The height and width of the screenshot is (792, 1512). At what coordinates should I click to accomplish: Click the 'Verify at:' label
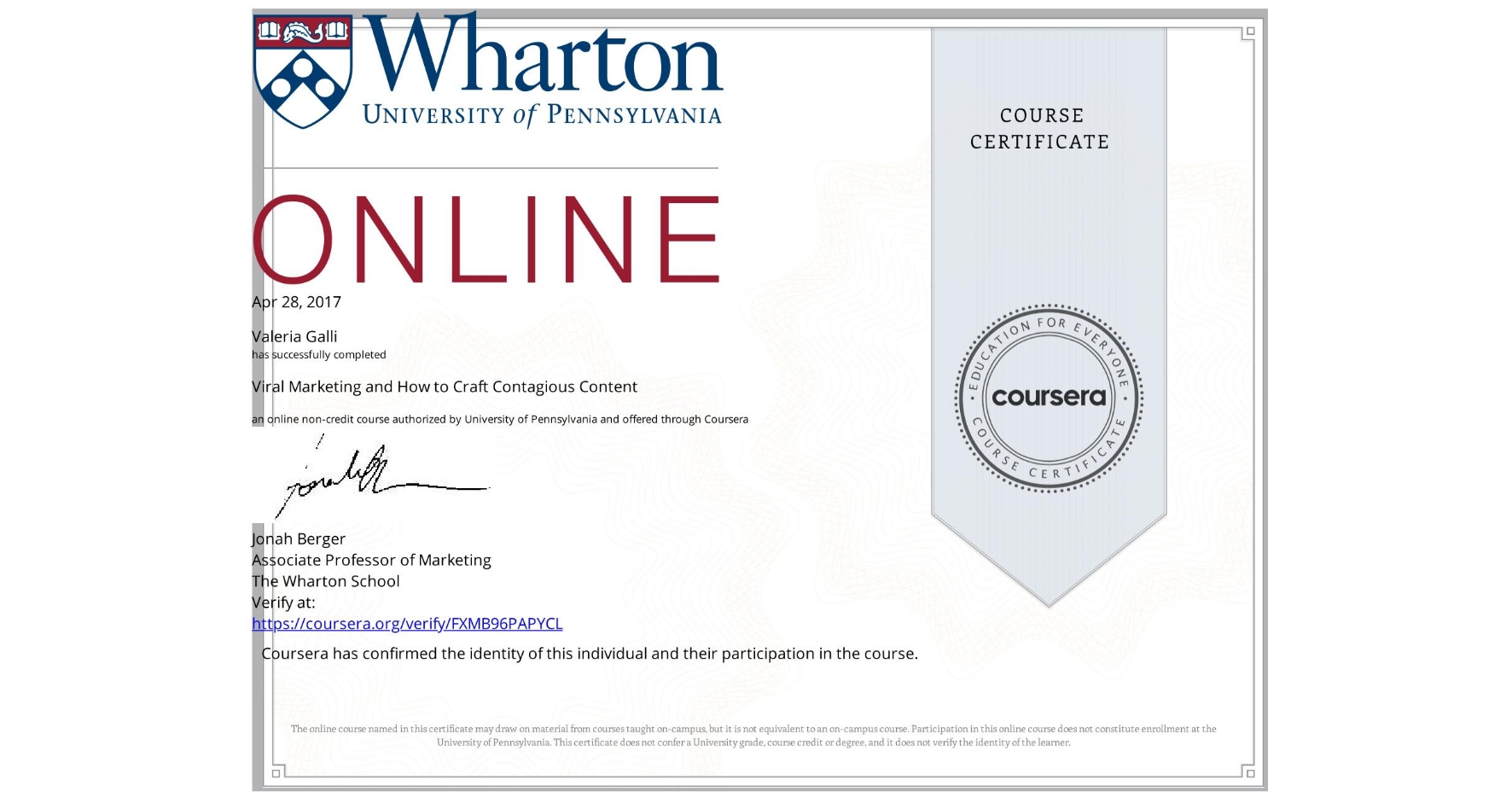(283, 603)
